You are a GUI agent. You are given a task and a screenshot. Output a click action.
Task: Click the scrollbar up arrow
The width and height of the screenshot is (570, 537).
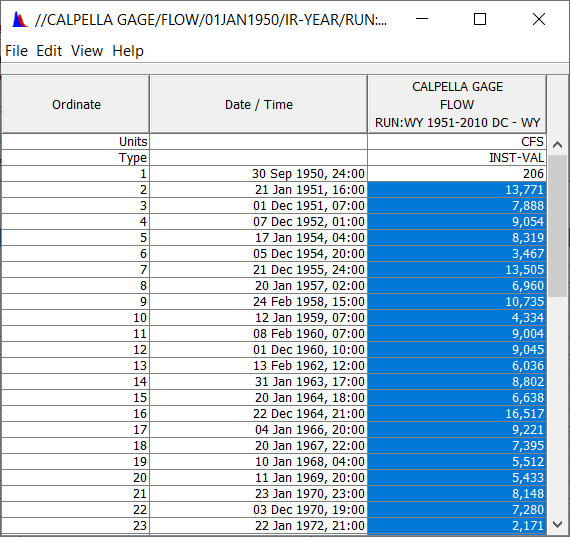point(557,145)
